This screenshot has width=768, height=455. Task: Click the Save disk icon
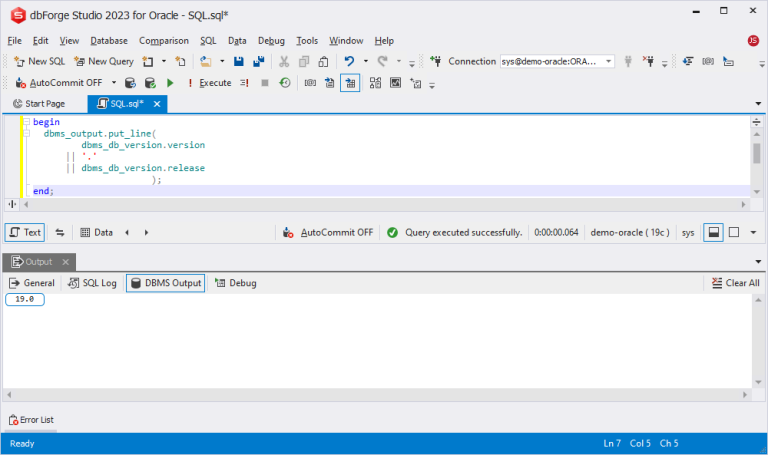pos(239,61)
